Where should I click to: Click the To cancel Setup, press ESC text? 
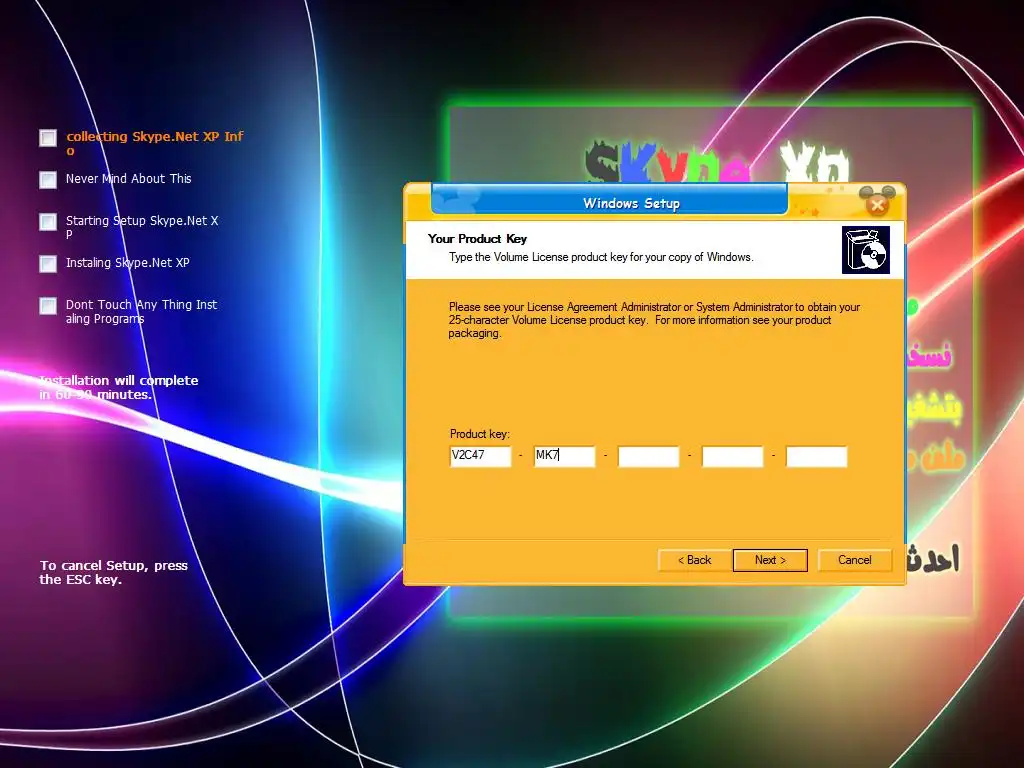coord(114,572)
